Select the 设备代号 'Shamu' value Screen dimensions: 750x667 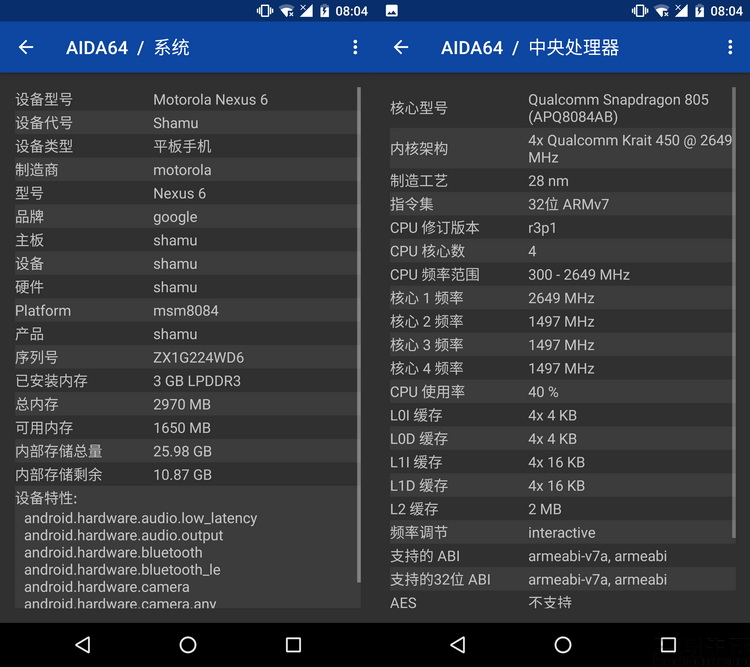click(x=176, y=123)
